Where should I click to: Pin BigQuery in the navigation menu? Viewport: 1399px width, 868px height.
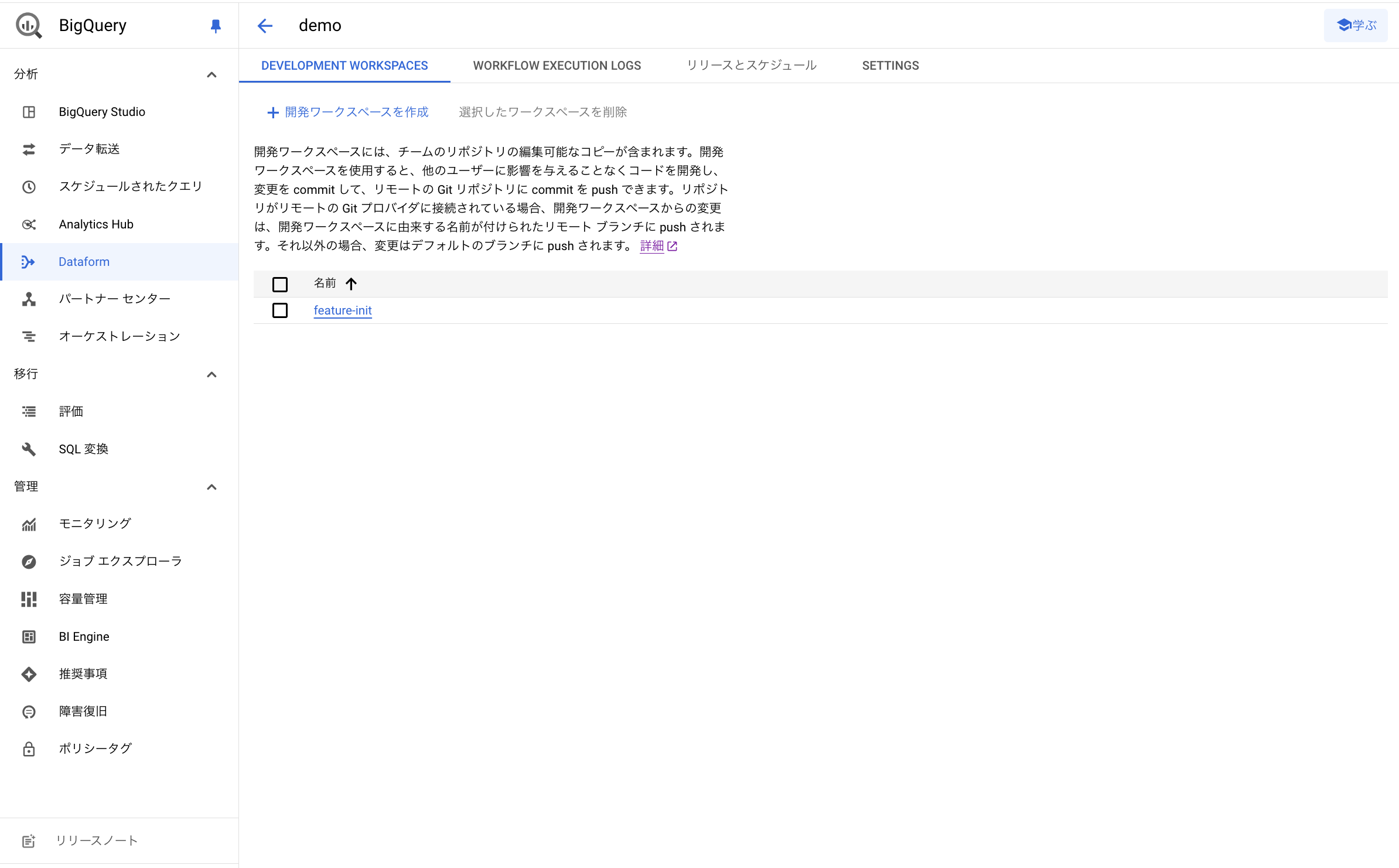pyautogui.click(x=215, y=25)
